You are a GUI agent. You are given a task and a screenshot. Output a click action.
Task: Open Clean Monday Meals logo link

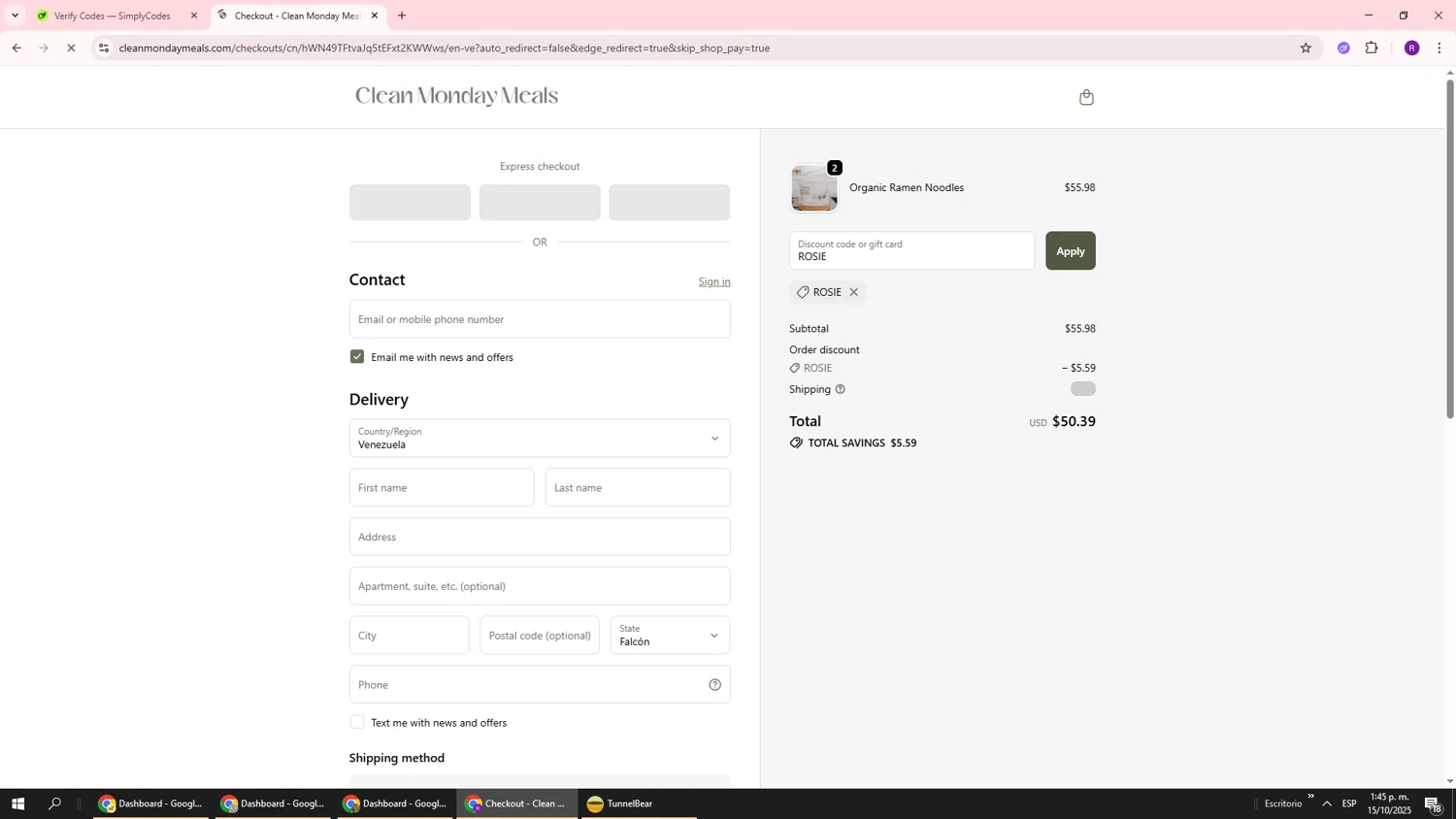pyautogui.click(x=456, y=96)
